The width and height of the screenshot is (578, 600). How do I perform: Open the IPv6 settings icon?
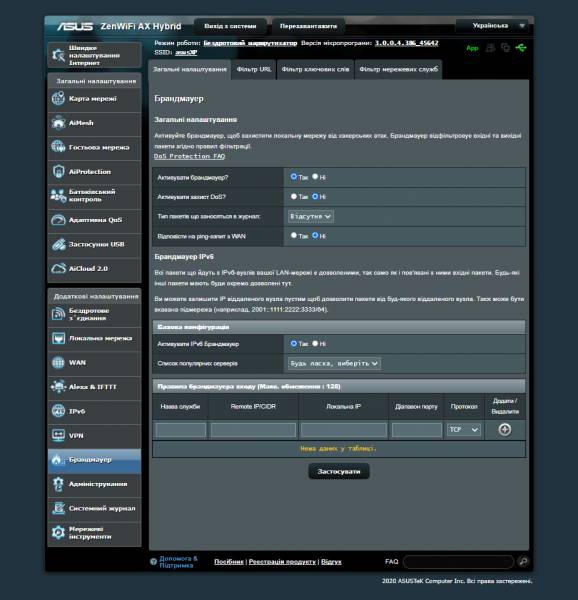click(x=58, y=411)
